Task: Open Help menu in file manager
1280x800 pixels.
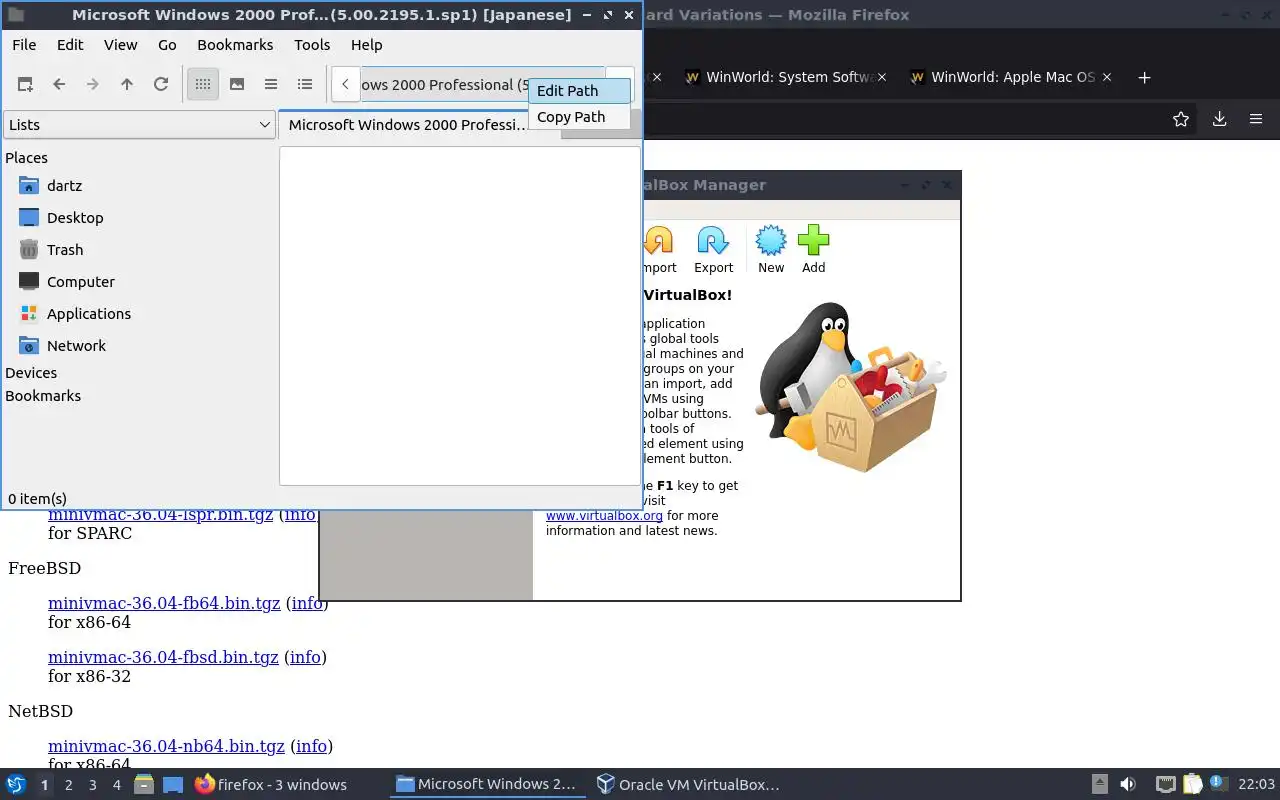Action: 366,45
